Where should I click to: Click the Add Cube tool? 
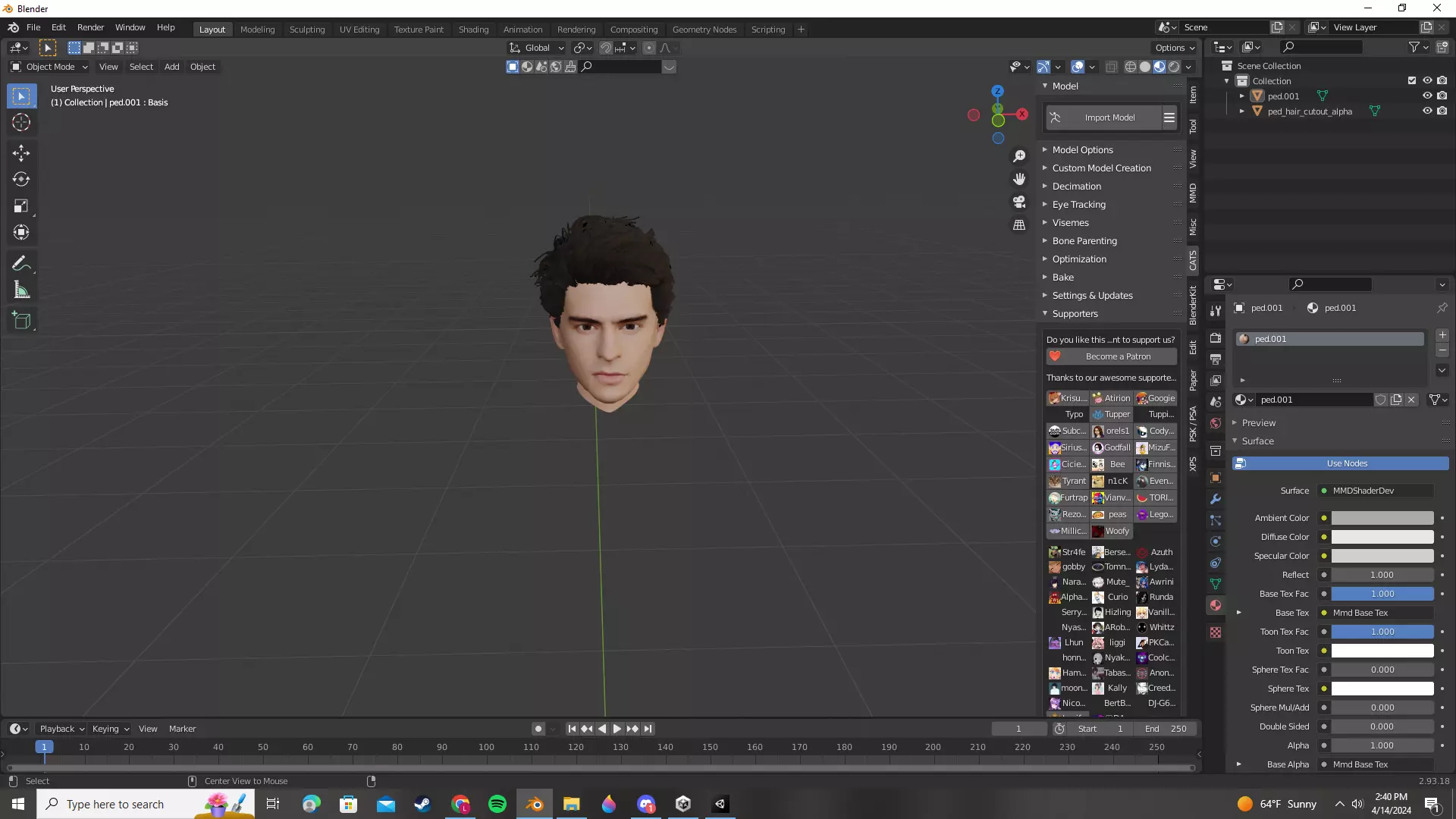point(21,321)
